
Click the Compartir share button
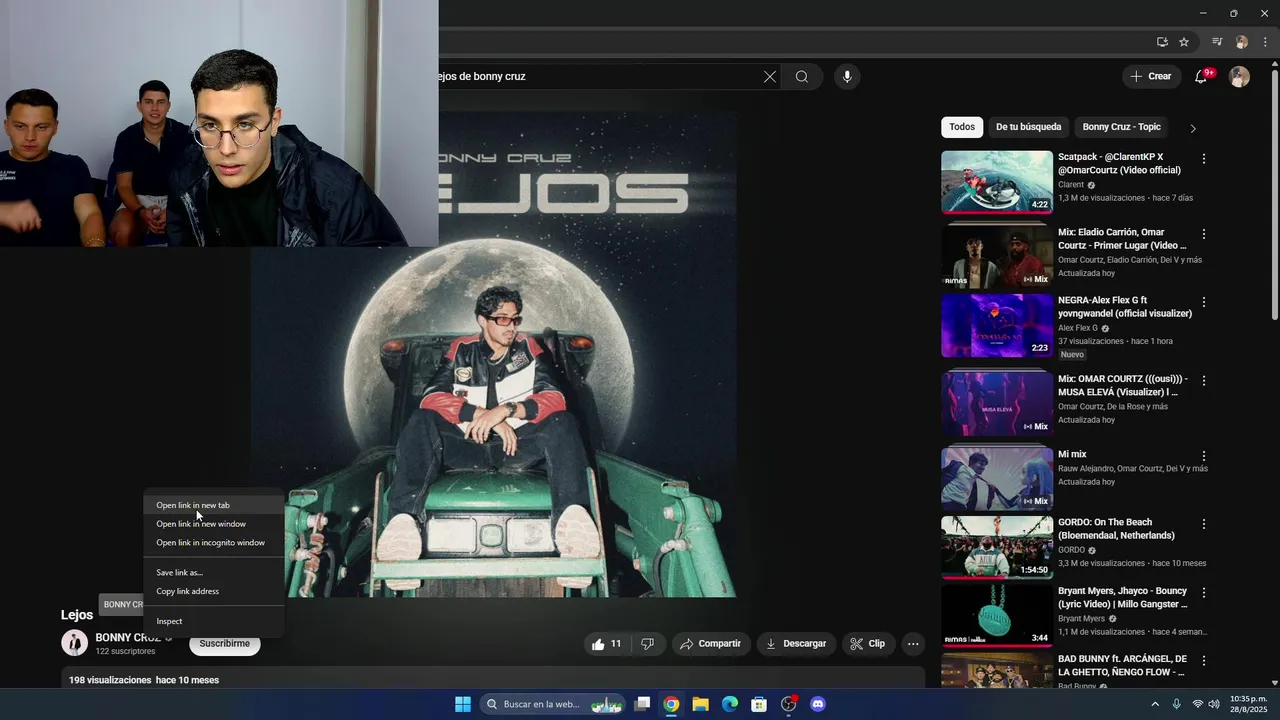tap(710, 644)
